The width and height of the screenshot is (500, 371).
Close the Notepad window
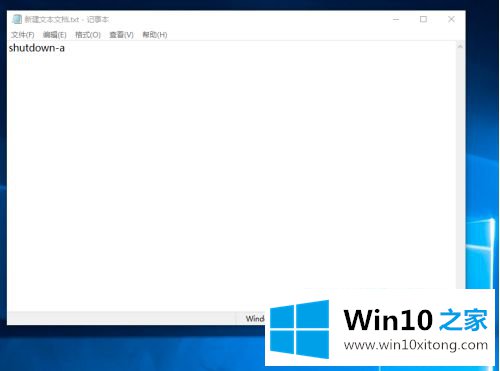[451, 19]
